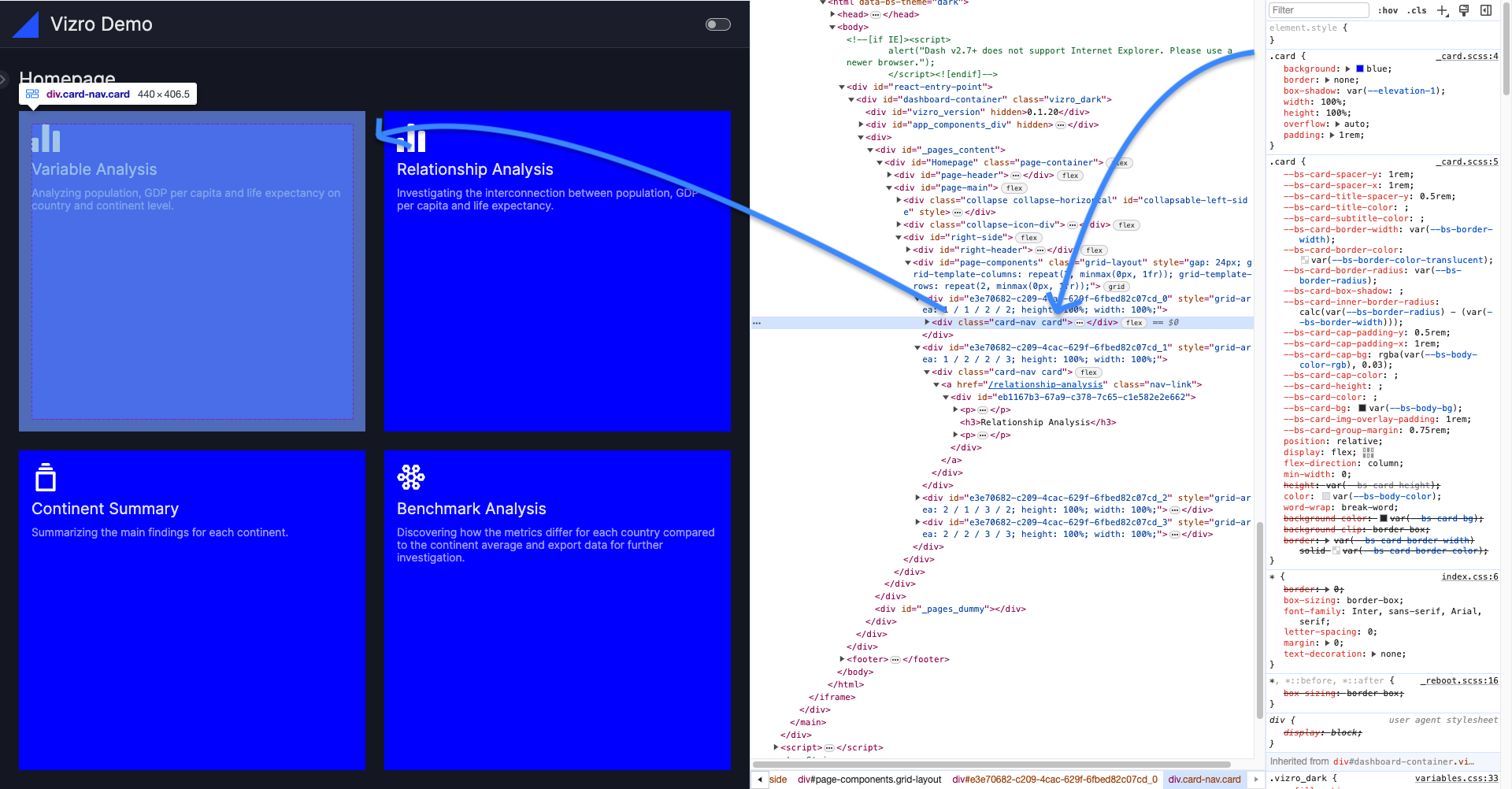
Task: Select div#page-components.grid-layout breadcrumb
Action: (x=869, y=780)
